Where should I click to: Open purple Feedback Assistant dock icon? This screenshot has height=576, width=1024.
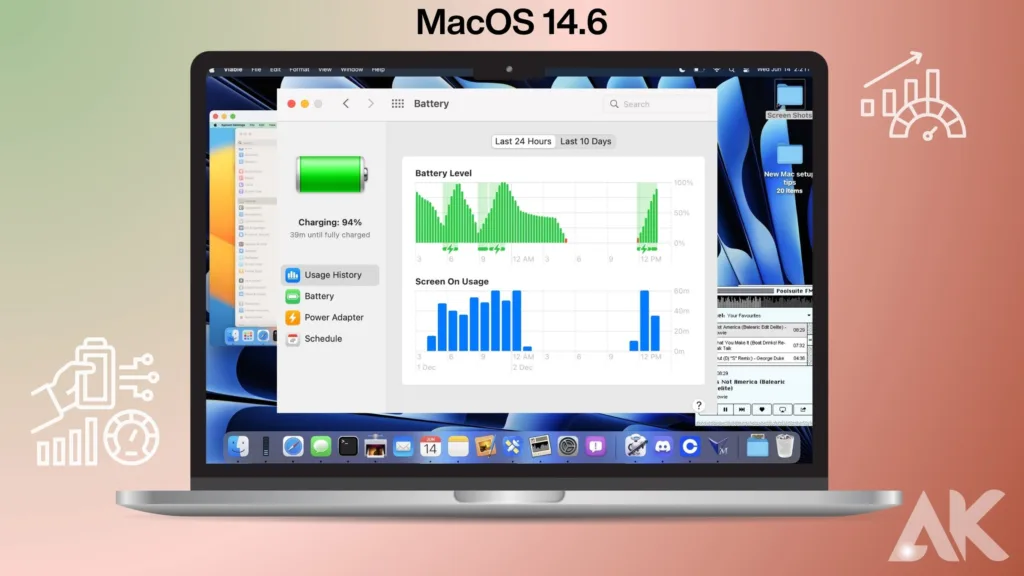(595, 447)
